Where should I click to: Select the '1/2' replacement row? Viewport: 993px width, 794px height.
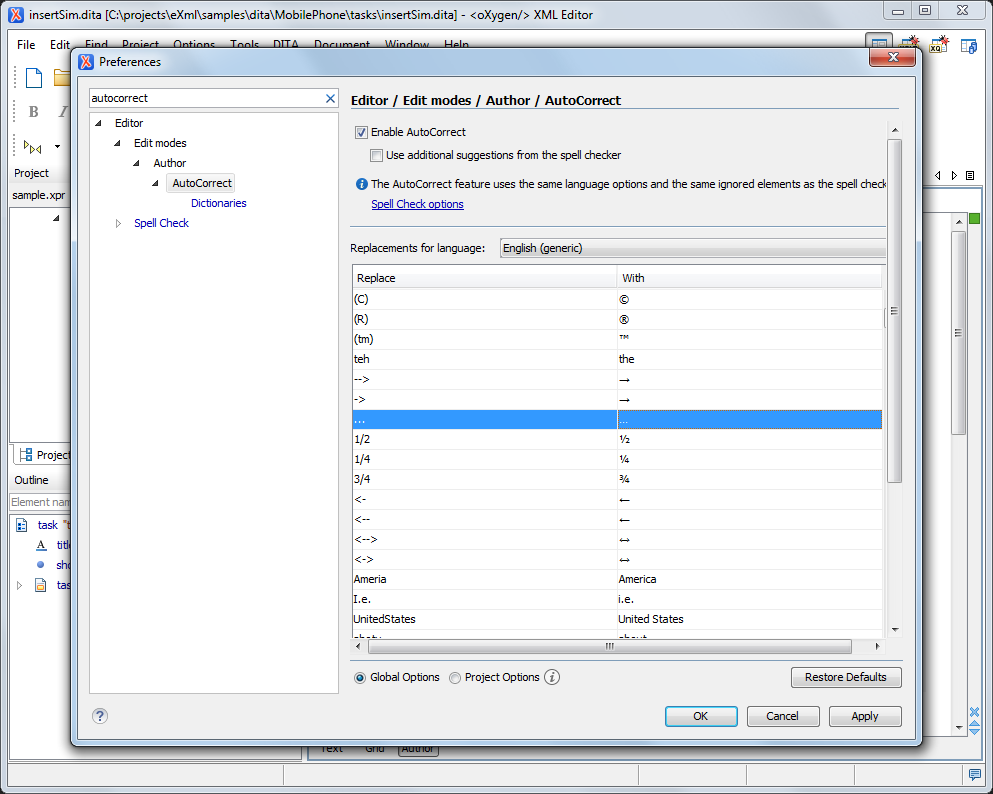tap(617, 439)
